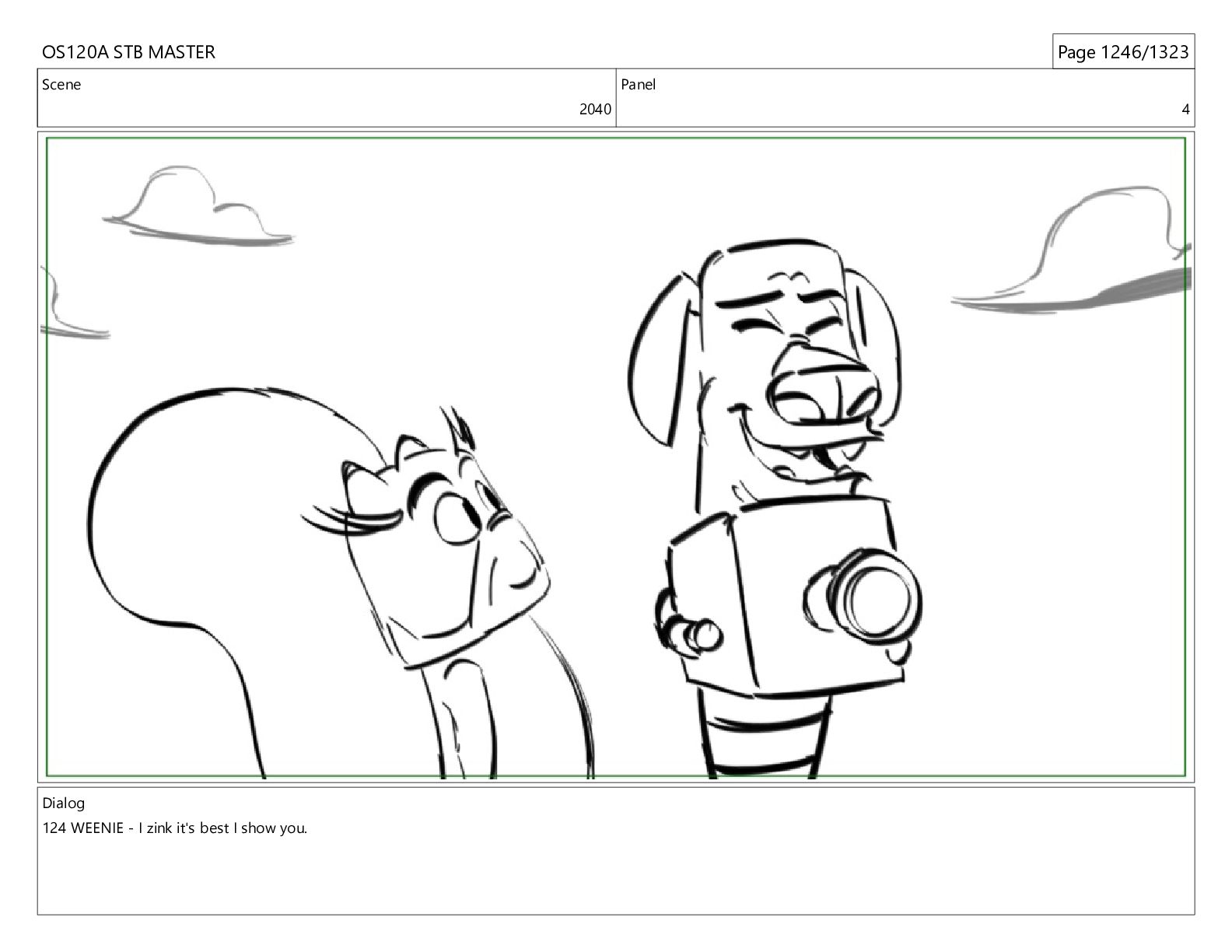The image size is (1232, 952).
Task: Click the 'Dialog' label
Action: [x=64, y=803]
